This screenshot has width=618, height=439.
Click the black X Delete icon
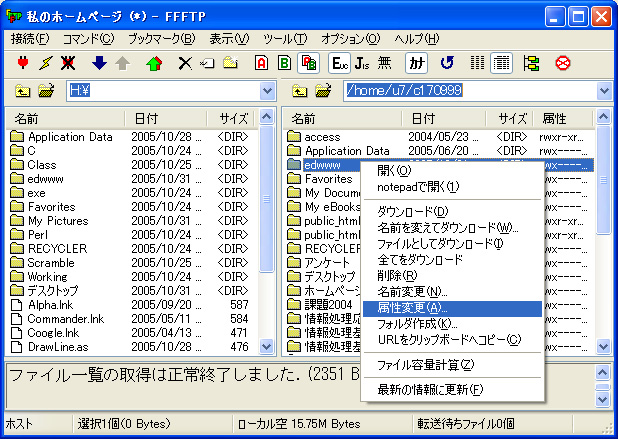(185, 63)
